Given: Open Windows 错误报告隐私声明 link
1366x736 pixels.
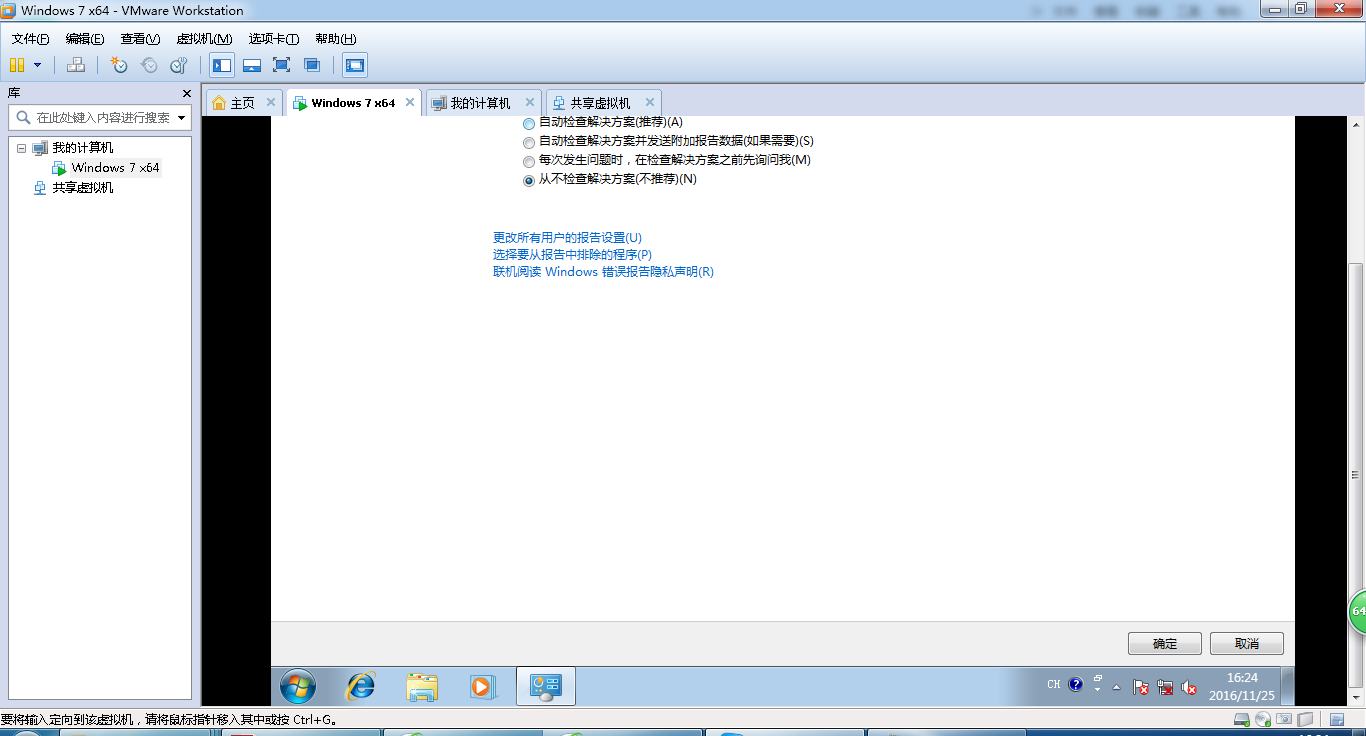Looking at the screenshot, I should click(603, 272).
